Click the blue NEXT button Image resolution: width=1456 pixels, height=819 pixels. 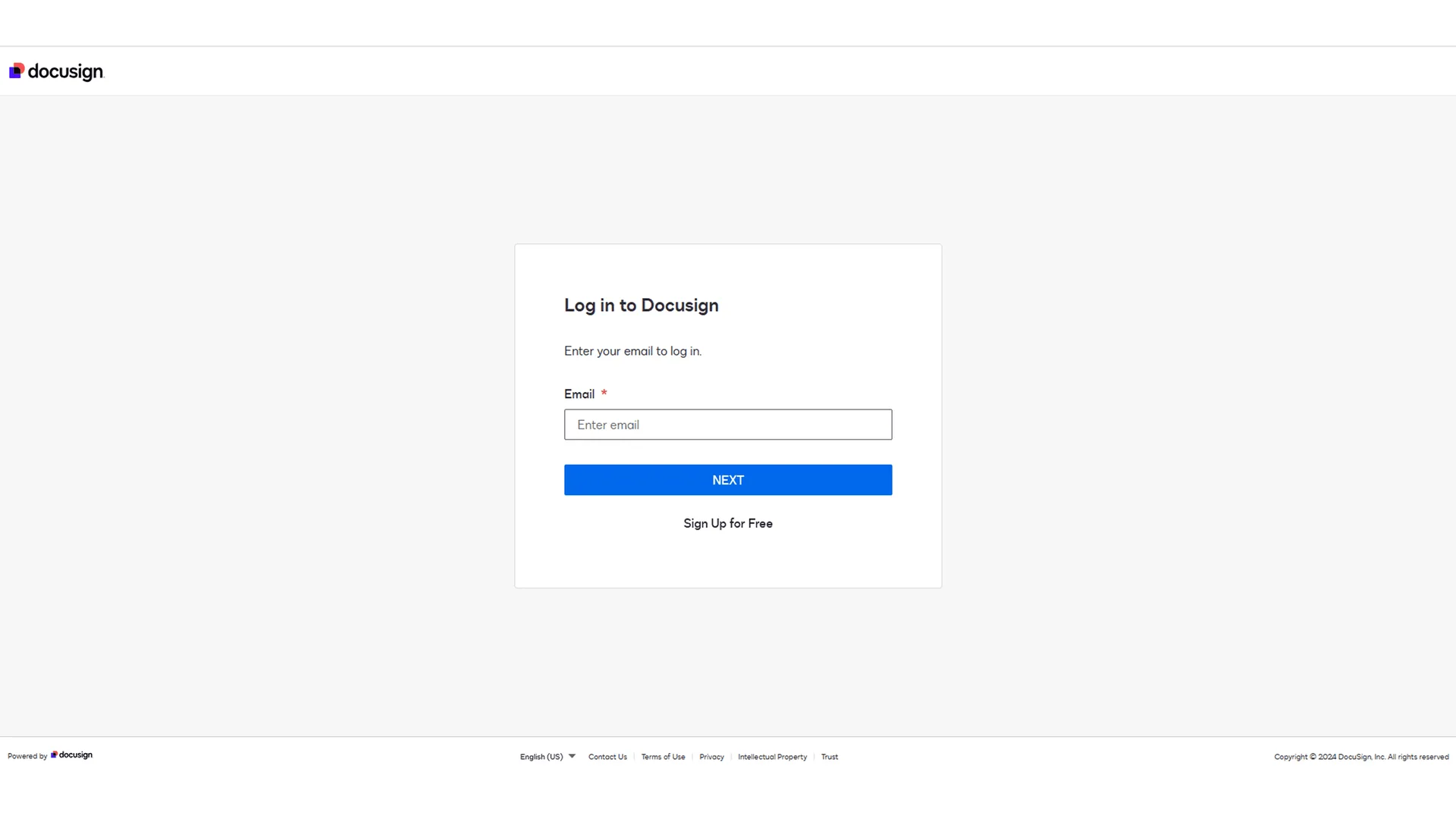point(728,480)
